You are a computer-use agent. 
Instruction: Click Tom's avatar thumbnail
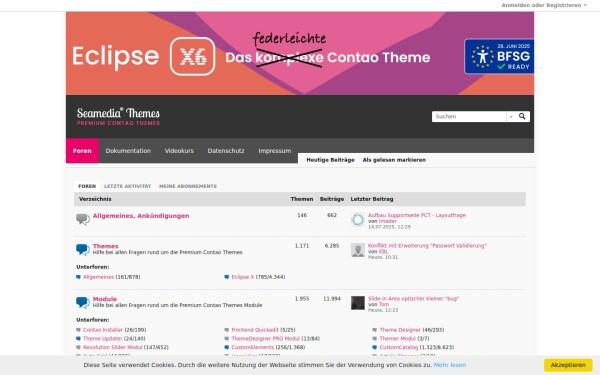click(x=358, y=303)
